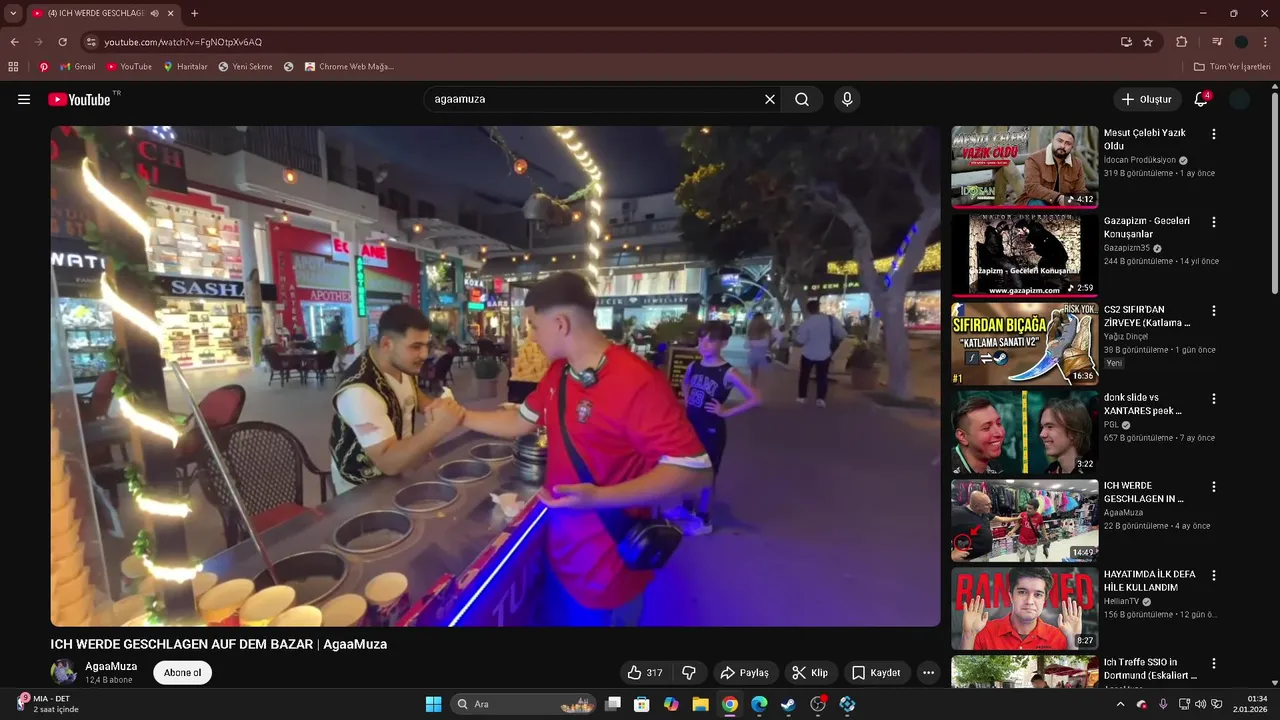The height and width of the screenshot is (720, 1280).
Task: Open the tab search dropdown arrow
Action: point(13,13)
